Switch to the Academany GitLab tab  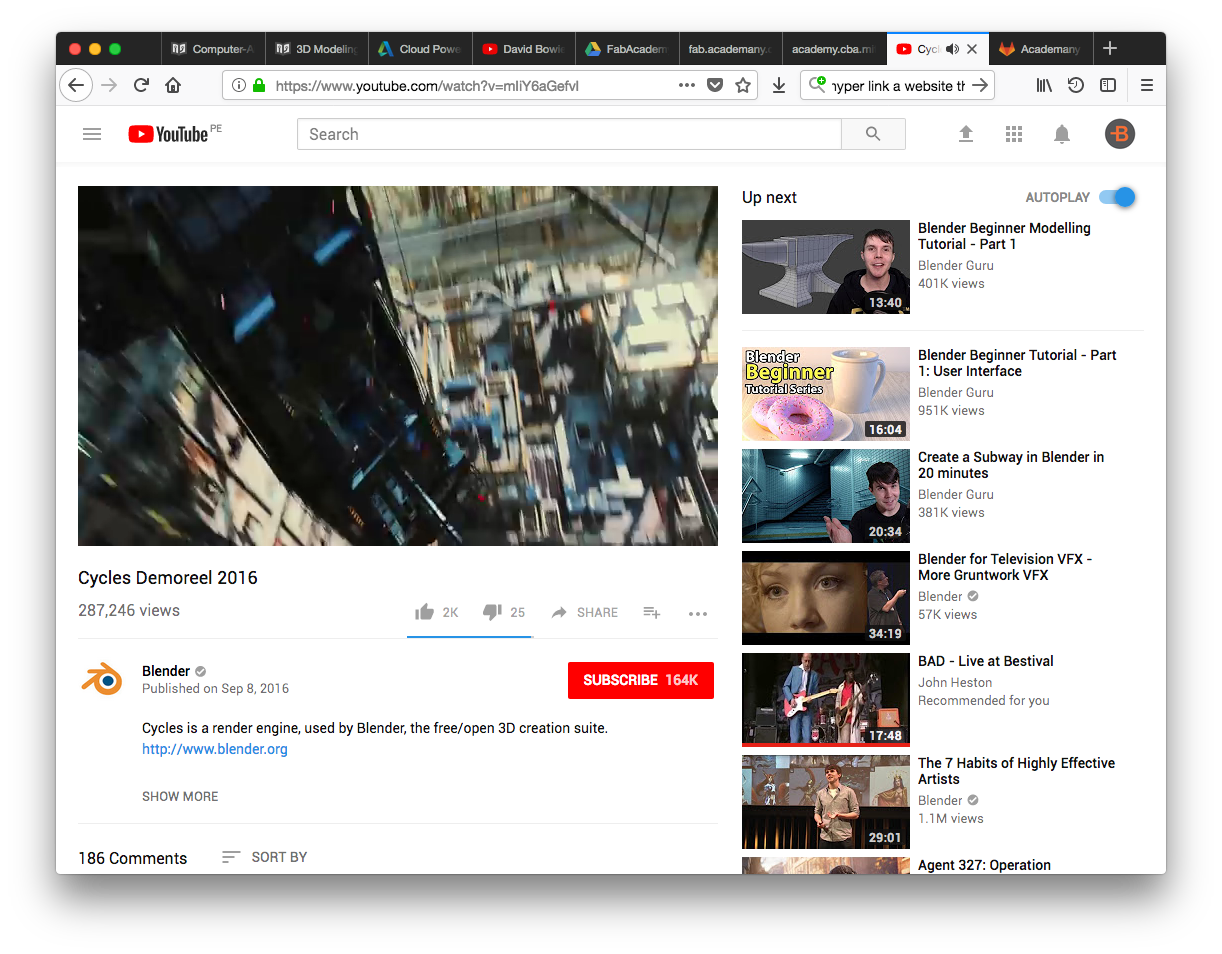(x=1040, y=49)
